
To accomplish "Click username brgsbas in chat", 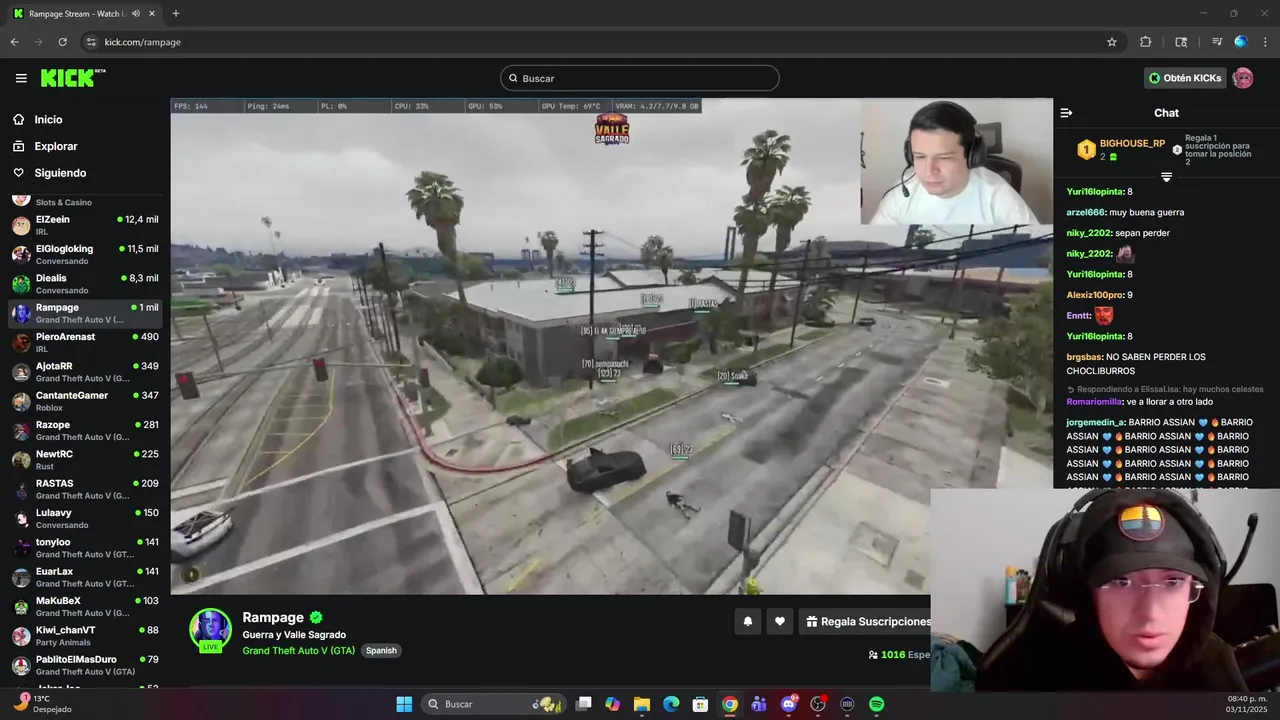I will tap(1085, 357).
